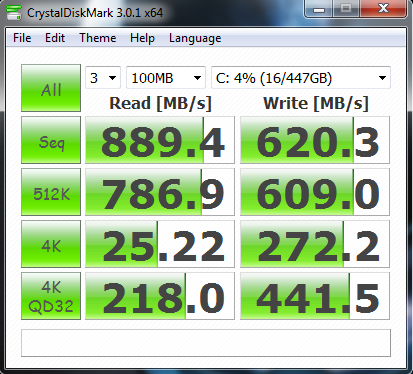Start the 4K benchmark test
This screenshot has width=413, height=374.
(51, 244)
